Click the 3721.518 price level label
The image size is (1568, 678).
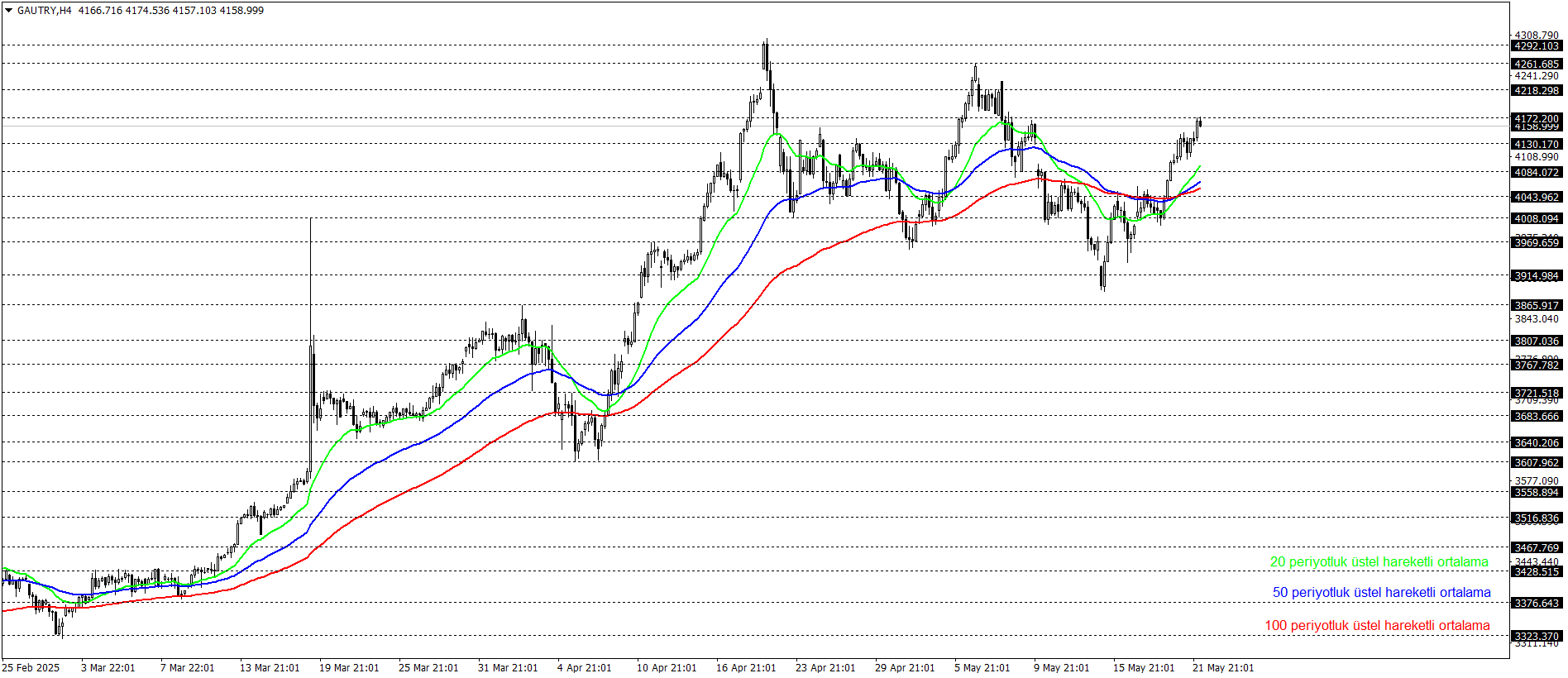(1537, 394)
